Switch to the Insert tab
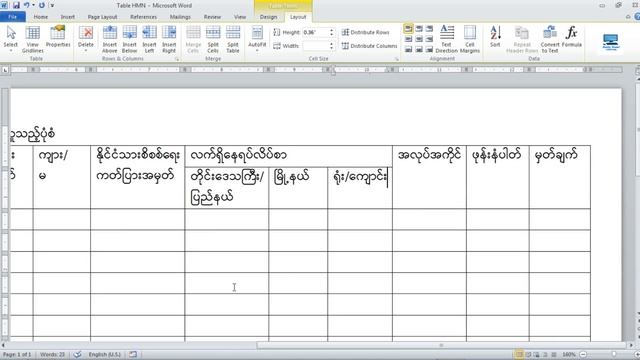The image size is (640, 360). click(68, 17)
